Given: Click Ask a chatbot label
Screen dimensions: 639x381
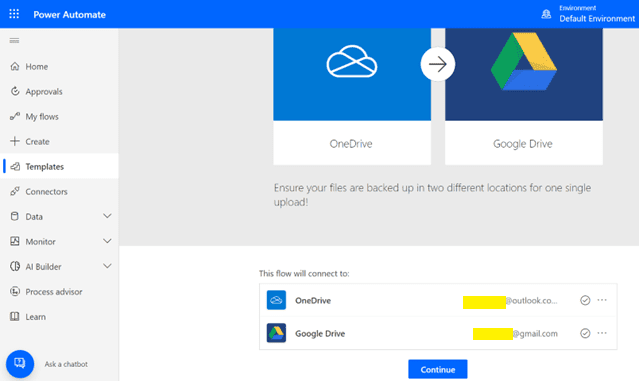Looking at the screenshot, I should pyautogui.click(x=66, y=364).
